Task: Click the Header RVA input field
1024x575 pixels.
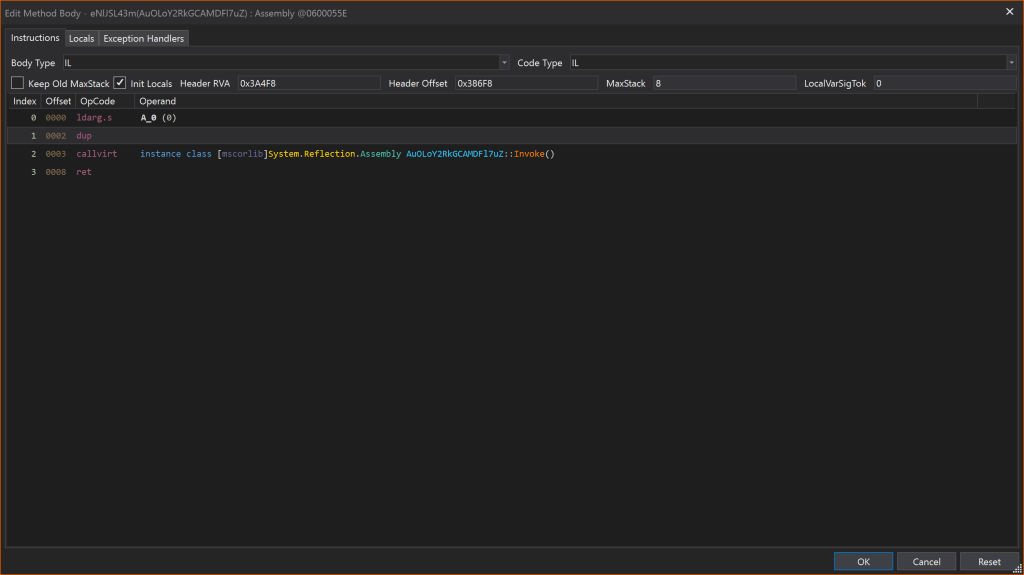Action: click(308, 83)
